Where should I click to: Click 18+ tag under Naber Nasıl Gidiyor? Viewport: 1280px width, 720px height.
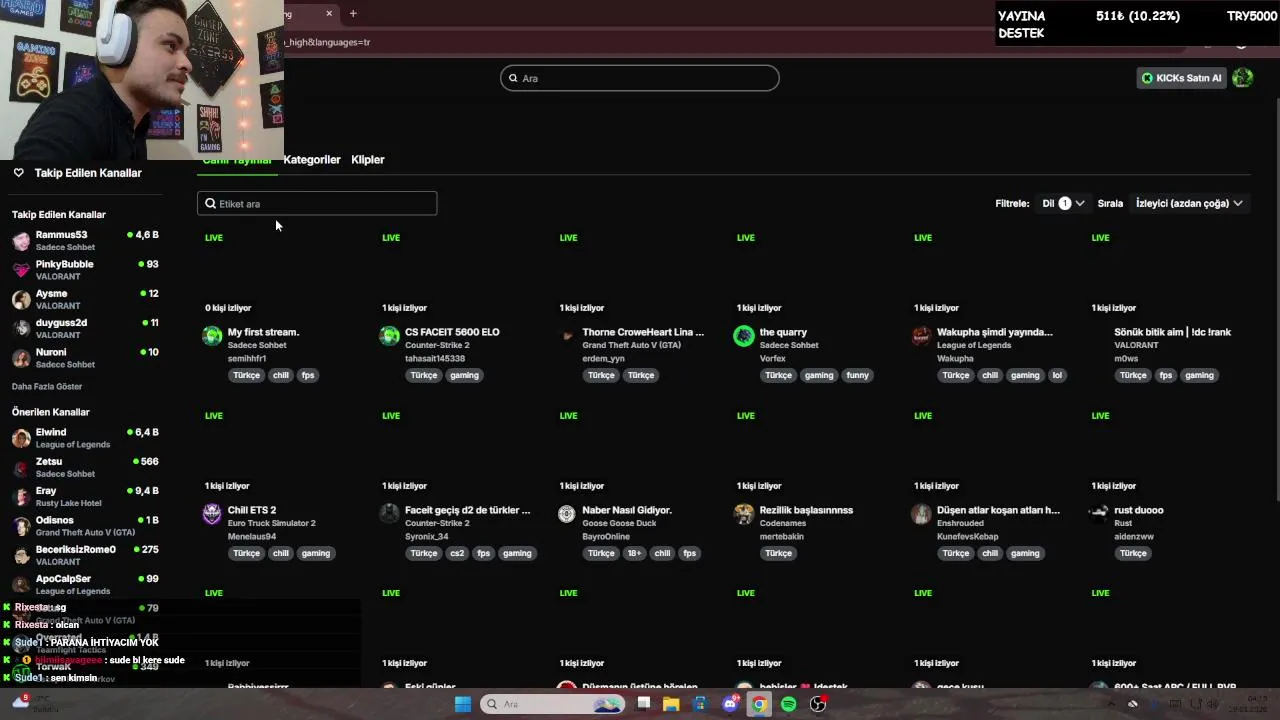tap(634, 553)
